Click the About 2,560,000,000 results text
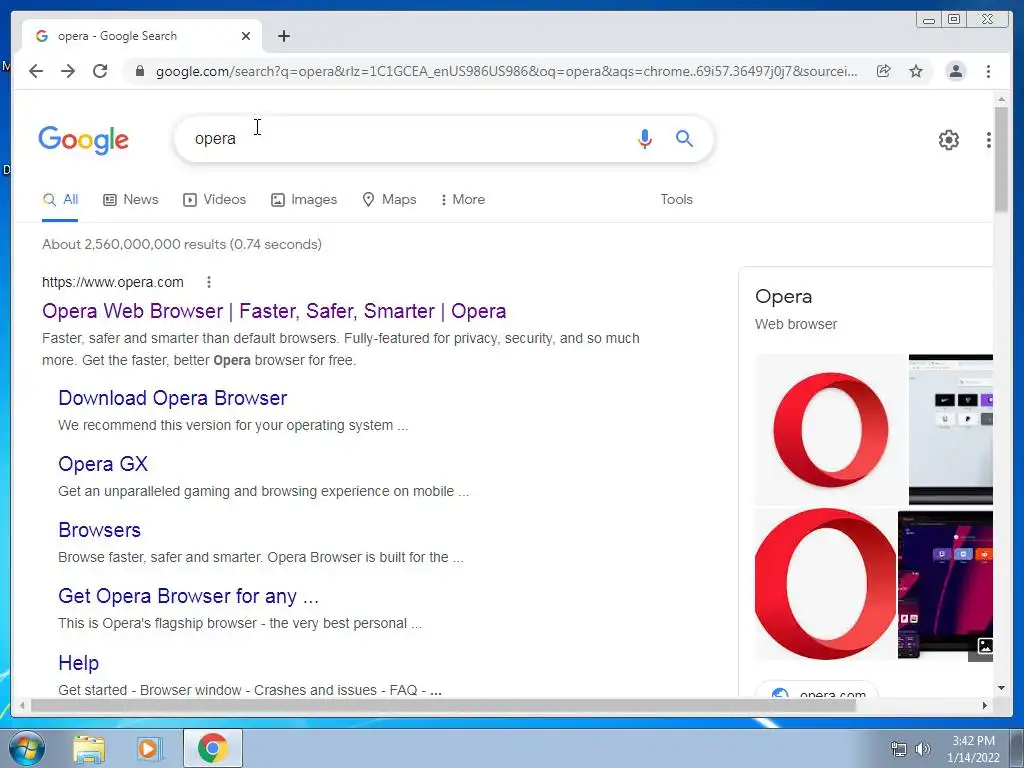The height and width of the screenshot is (768, 1024). click(x=182, y=244)
